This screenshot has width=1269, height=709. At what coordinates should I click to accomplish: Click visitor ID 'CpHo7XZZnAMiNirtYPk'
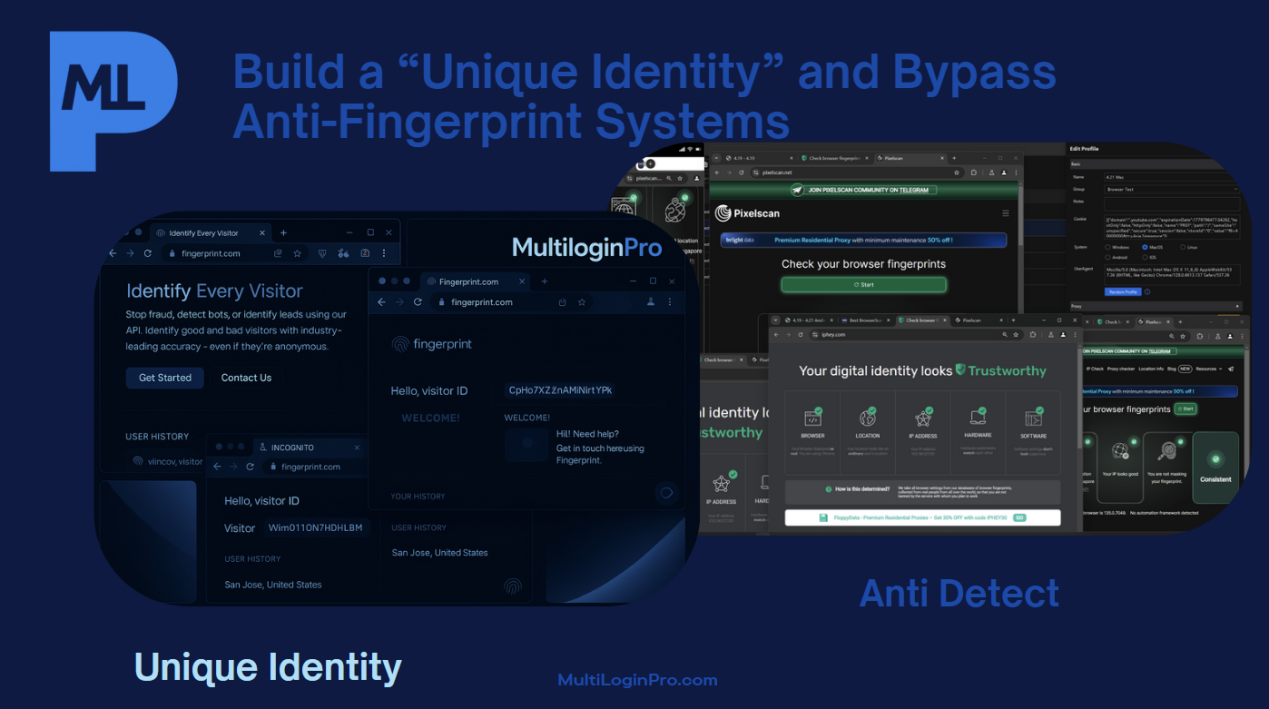pos(560,390)
